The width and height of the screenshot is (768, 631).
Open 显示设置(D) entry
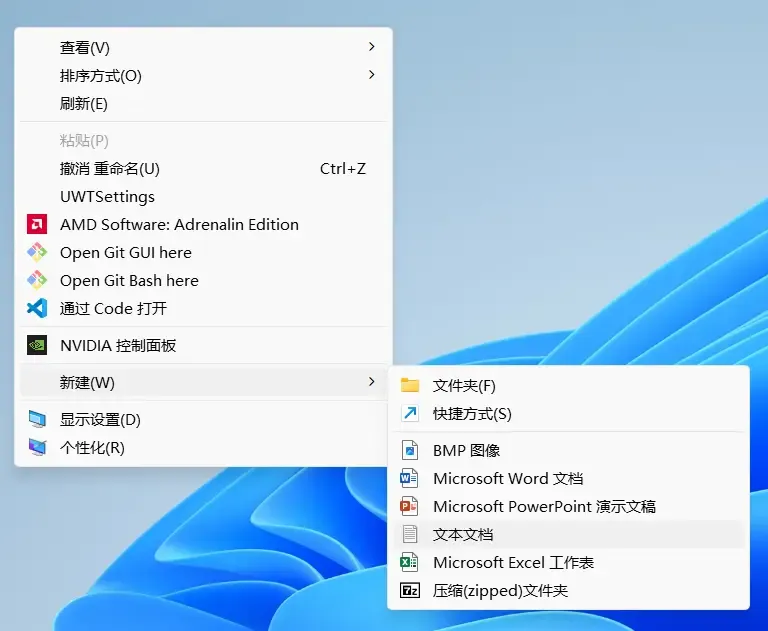click(x=203, y=419)
